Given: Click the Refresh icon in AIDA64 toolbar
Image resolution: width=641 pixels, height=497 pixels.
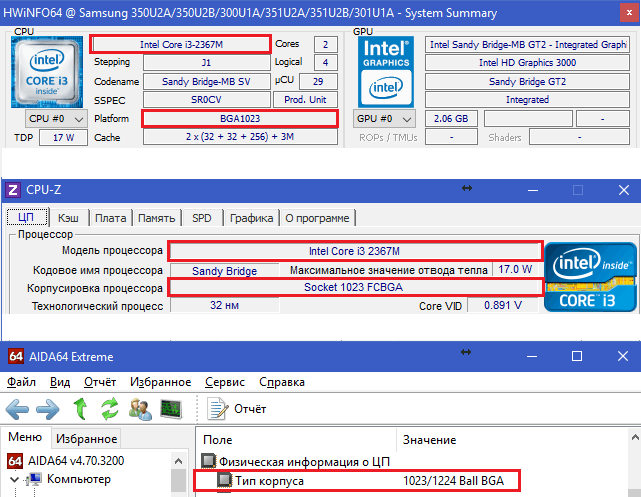Looking at the screenshot, I should pos(109,408).
